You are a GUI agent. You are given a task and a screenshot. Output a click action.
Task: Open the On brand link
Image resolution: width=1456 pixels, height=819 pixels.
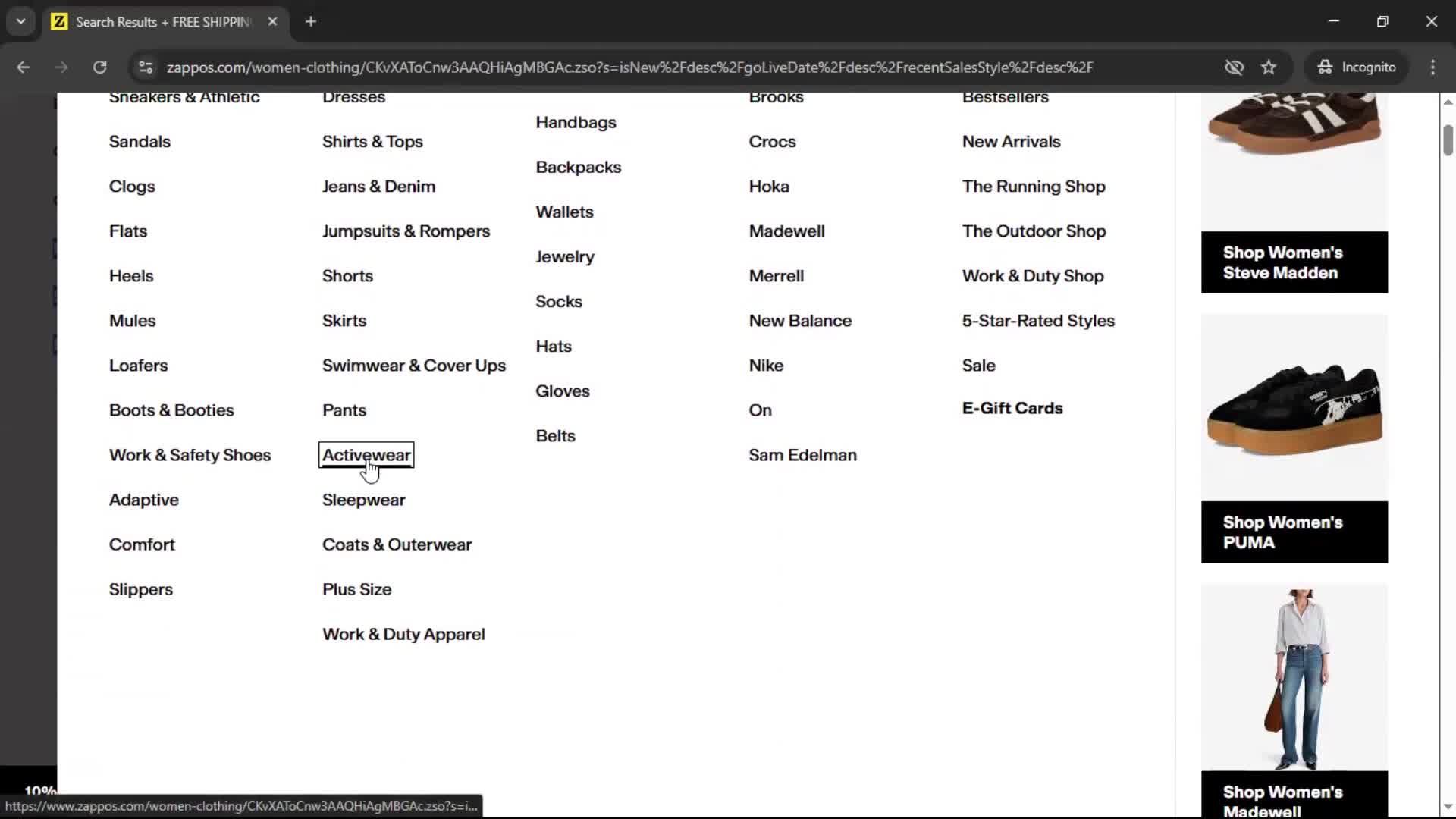tap(760, 410)
